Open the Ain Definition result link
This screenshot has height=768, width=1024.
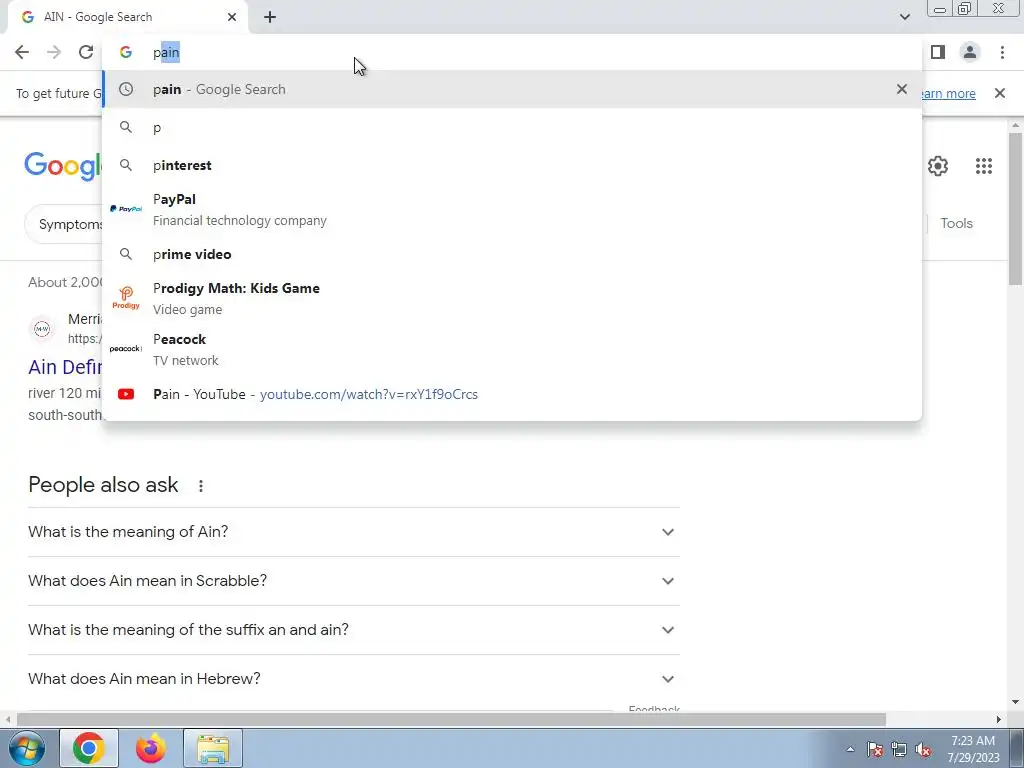click(x=65, y=367)
